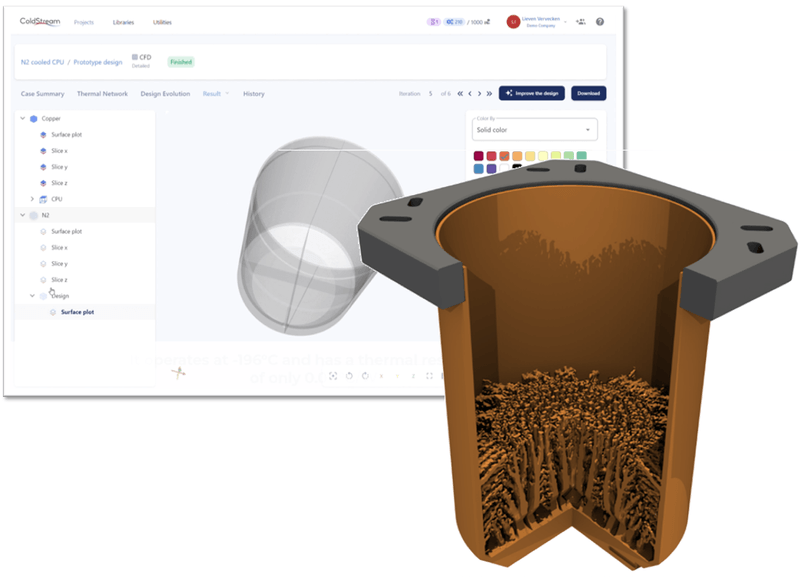Viewport: 800px width, 577px height.
Task: Select the X axis view icon
Action: click(x=381, y=376)
